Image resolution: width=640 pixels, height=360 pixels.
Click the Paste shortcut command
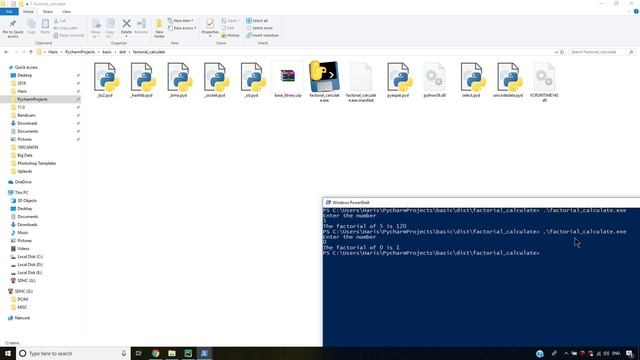[x=69, y=36]
